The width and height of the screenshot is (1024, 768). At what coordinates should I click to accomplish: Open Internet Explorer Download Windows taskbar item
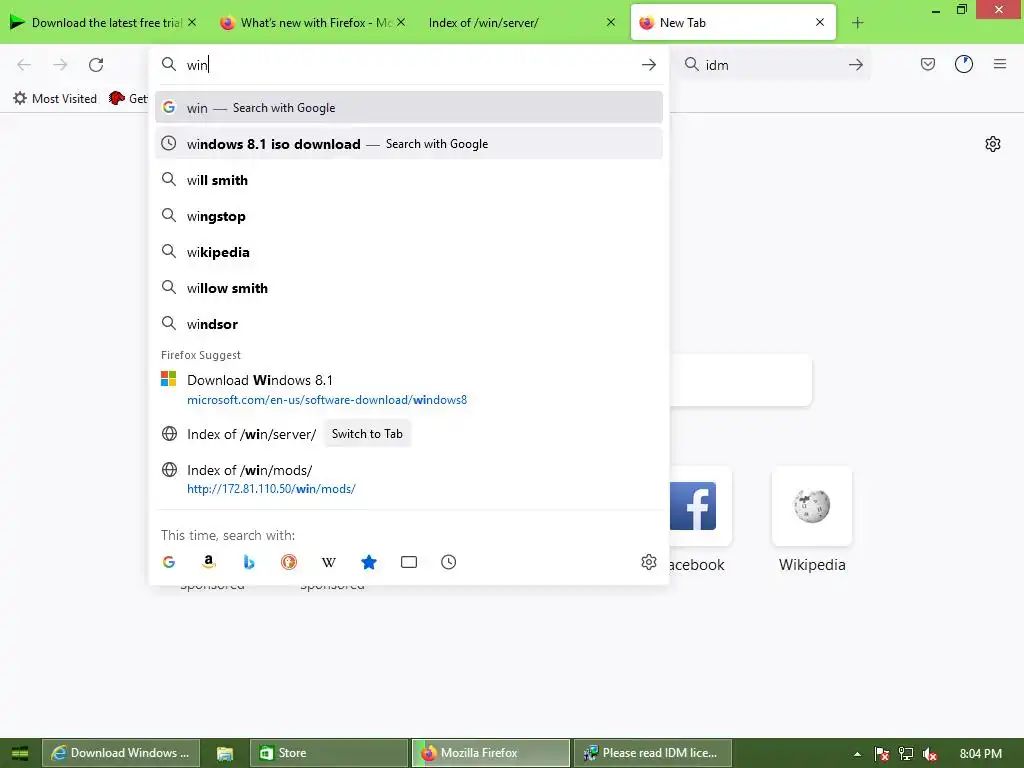[x=121, y=753]
